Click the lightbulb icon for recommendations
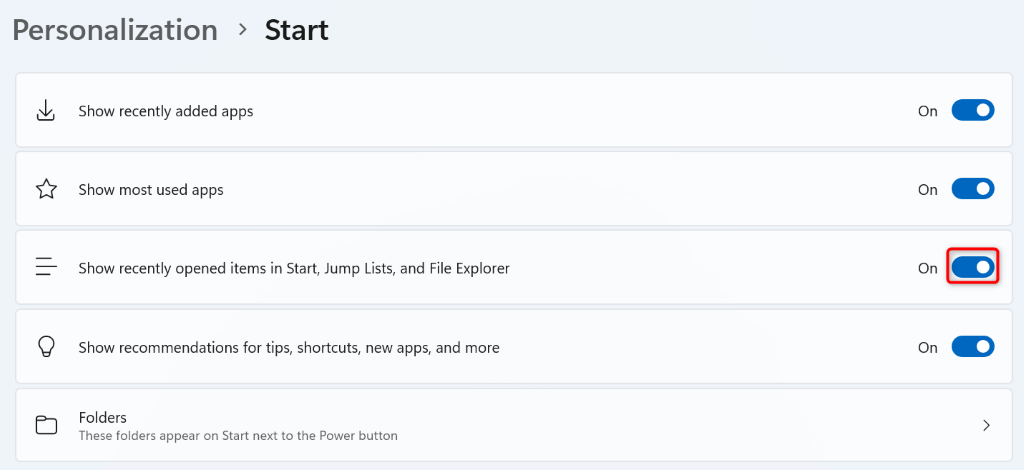This screenshot has width=1024, height=470. tap(46, 347)
